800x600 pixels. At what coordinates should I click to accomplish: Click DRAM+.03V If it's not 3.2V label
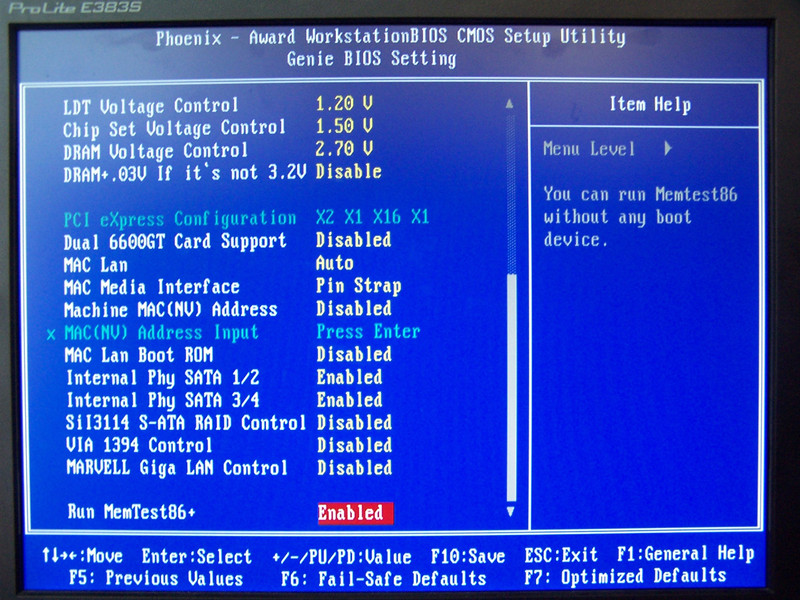[x=184, y=173]
